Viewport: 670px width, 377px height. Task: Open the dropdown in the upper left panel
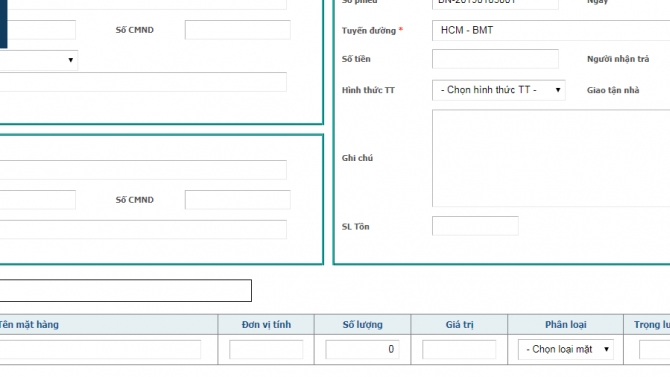coord(38,60)
